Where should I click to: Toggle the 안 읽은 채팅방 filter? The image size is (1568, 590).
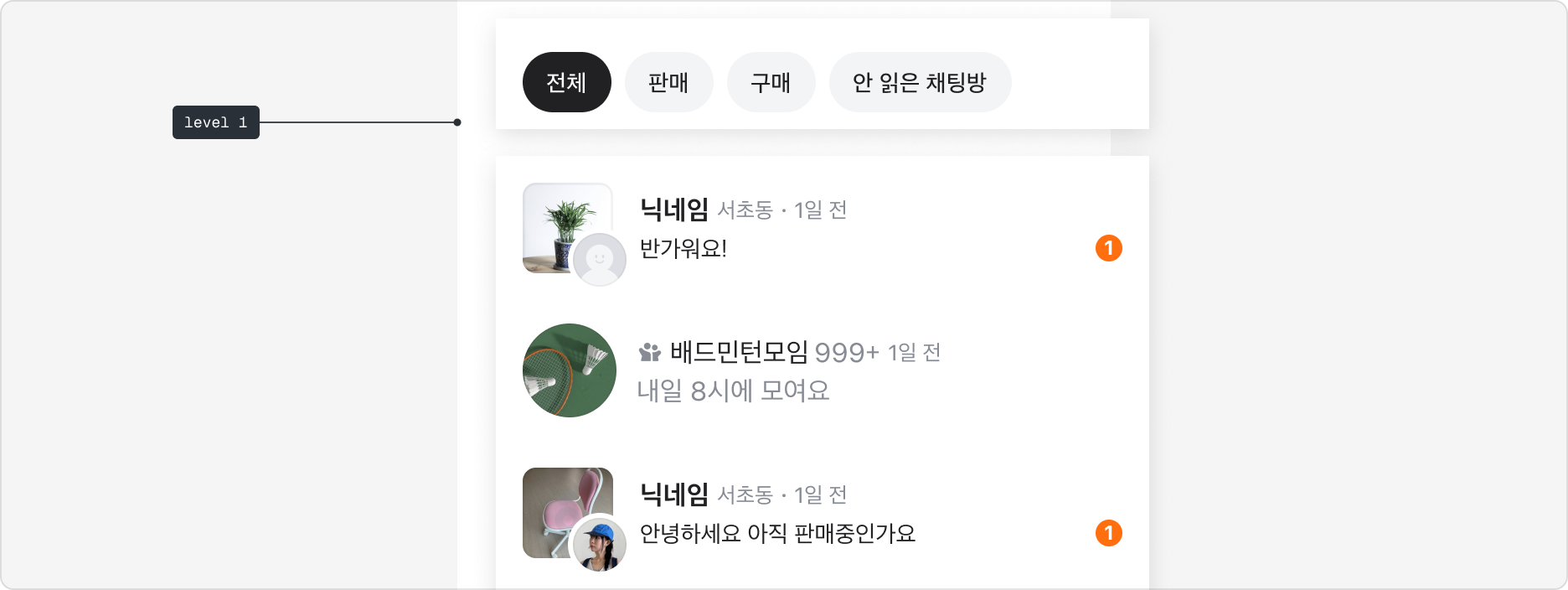tap(920, 82)
